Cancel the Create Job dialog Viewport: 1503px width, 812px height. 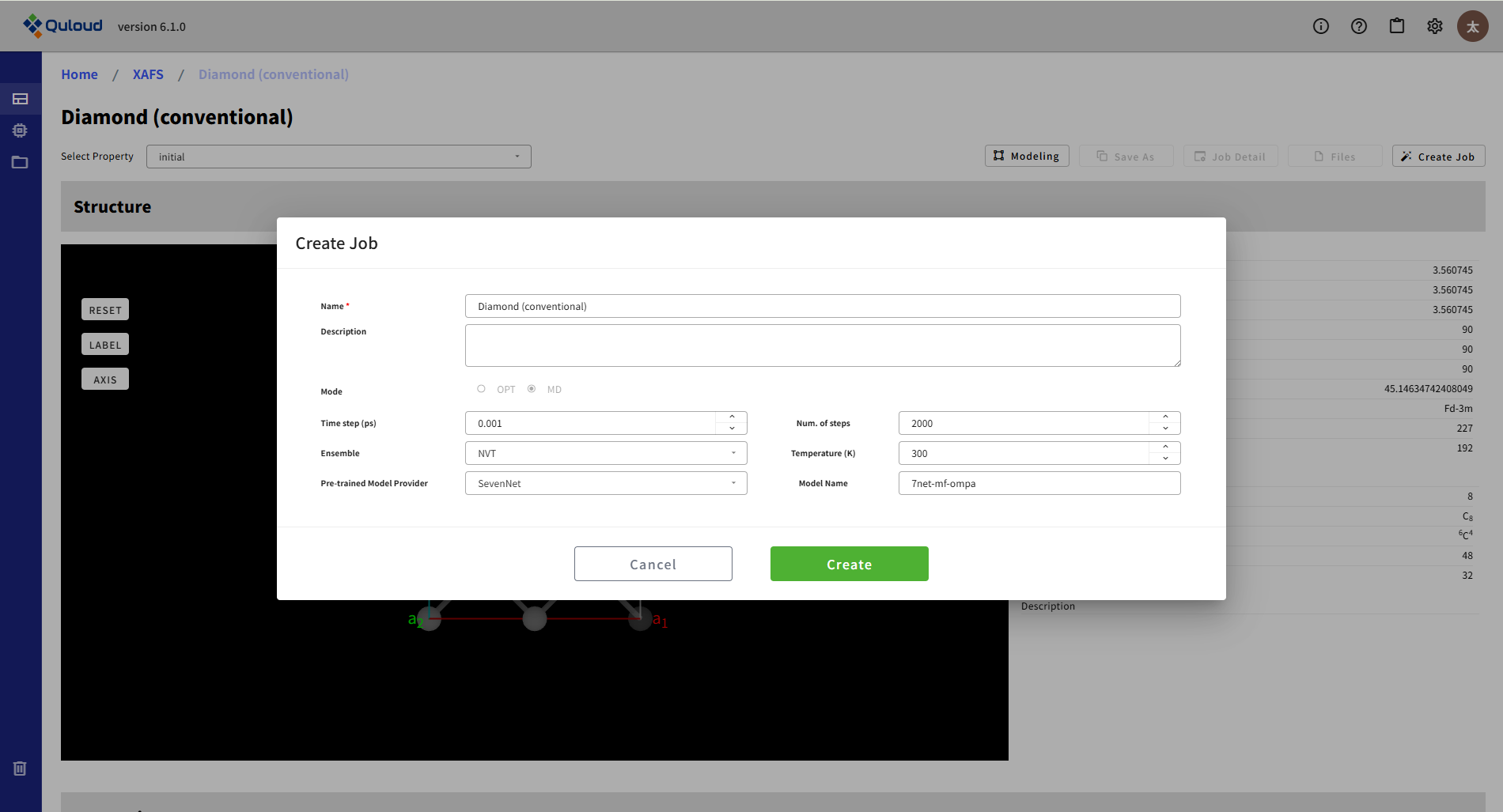653,564
